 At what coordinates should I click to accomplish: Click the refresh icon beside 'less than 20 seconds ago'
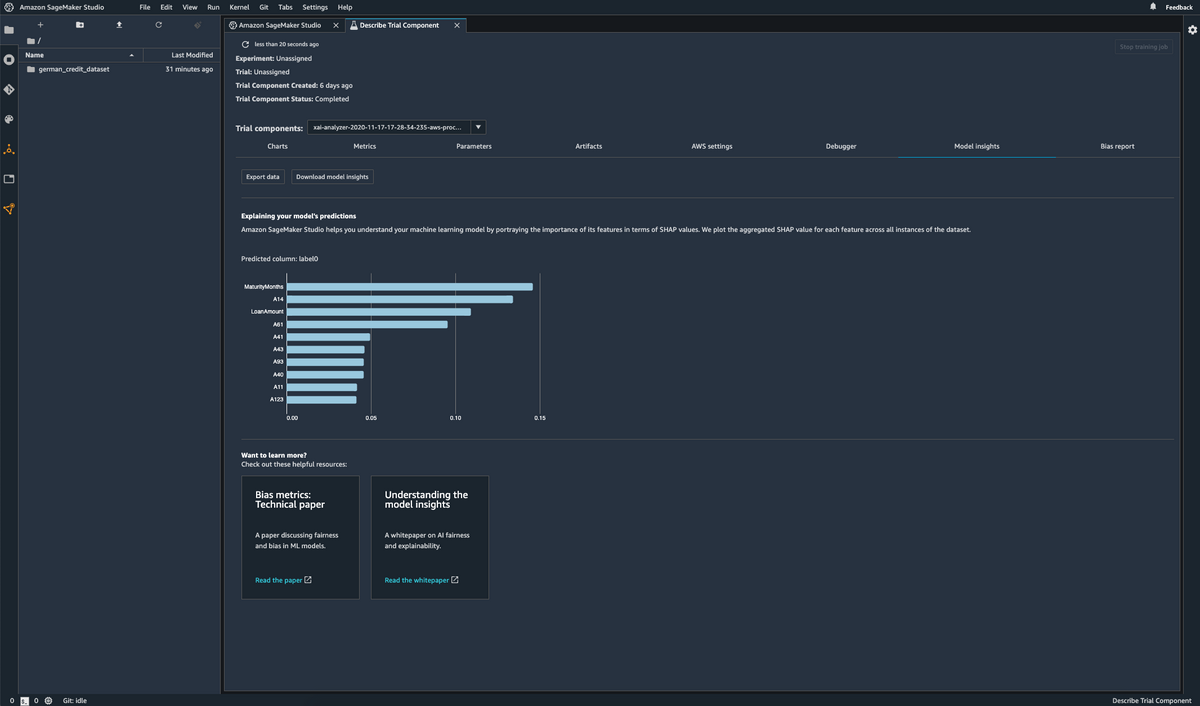point(246,45)
